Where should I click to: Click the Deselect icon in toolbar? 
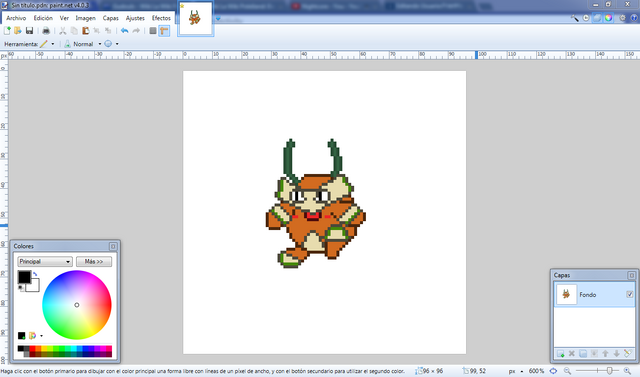(x=108, y=31)
